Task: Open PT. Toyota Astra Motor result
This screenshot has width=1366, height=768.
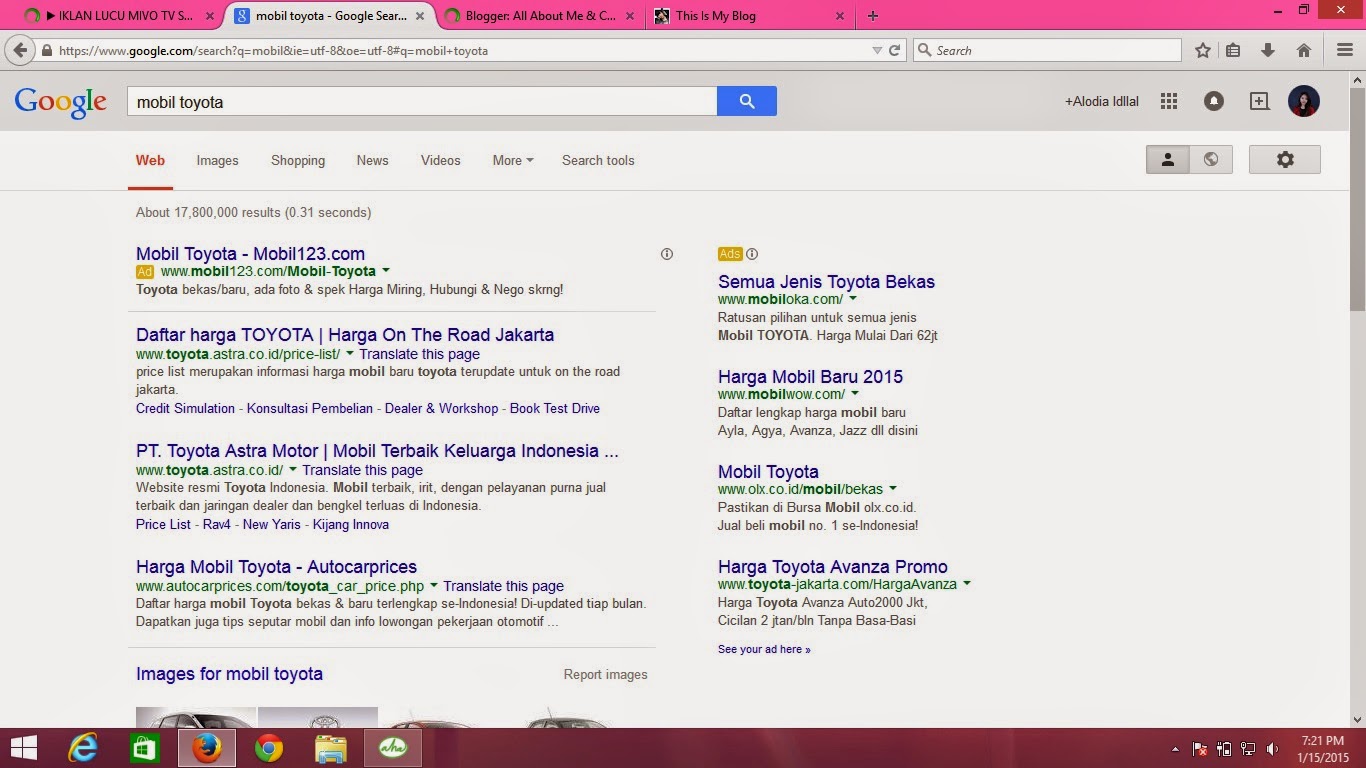Action: click(x=377, y=451)
